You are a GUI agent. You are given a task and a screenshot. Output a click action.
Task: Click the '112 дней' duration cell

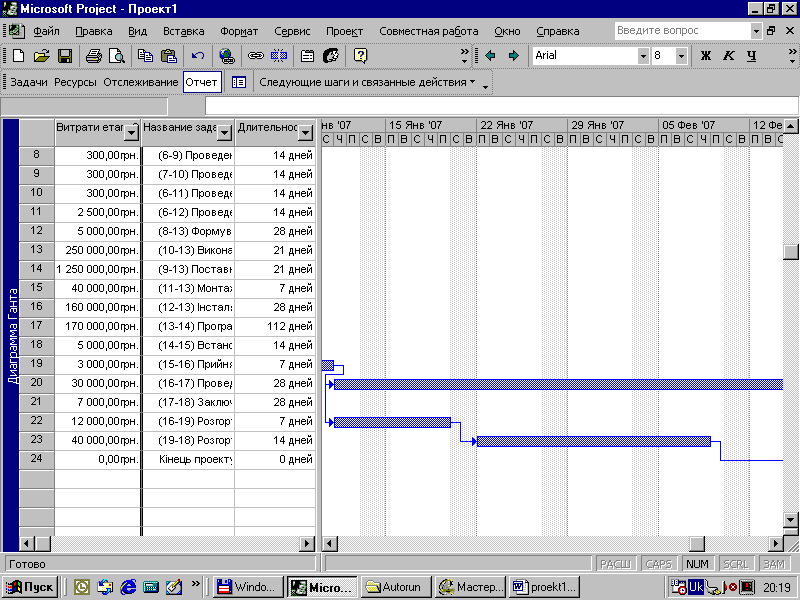275,327
